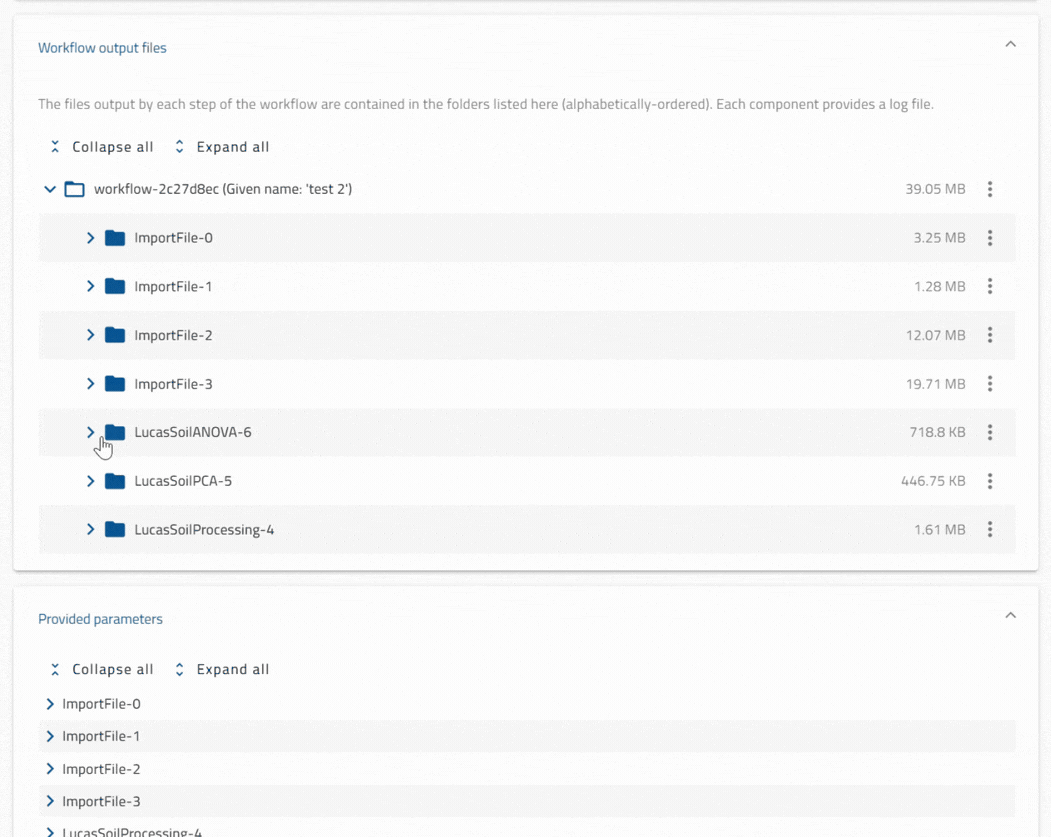
Task: Open kebab menu for ImportFile-2 folder
Action: (989, 335)
